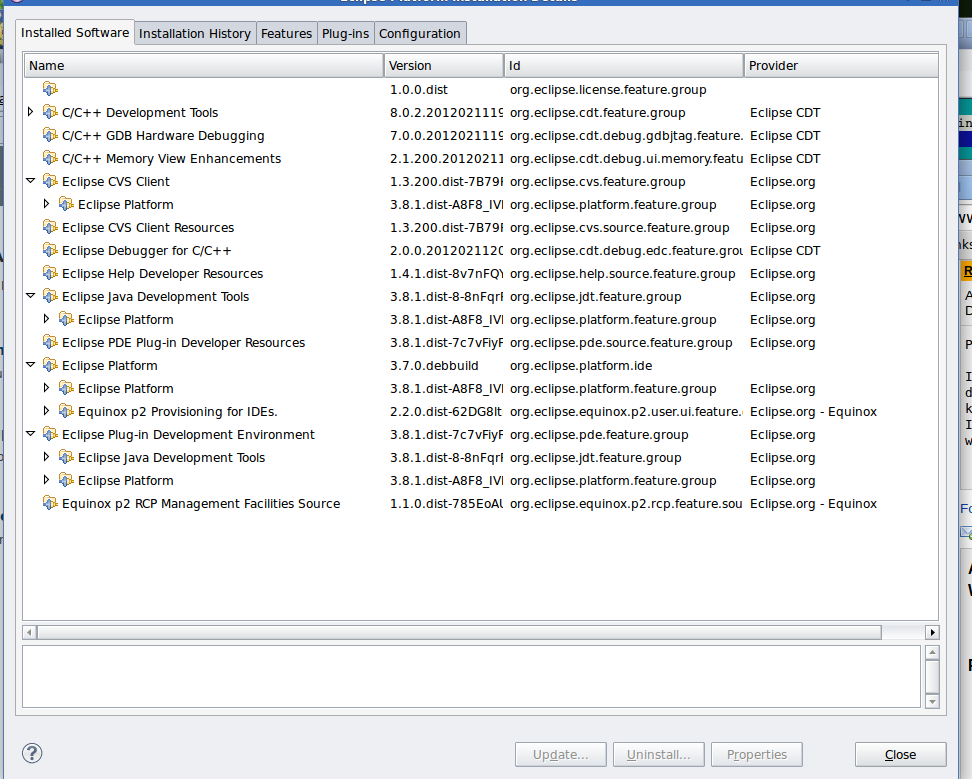Expand the C/C++ Development Tools node
Screen dimensions: 972x779
point(30,112)
